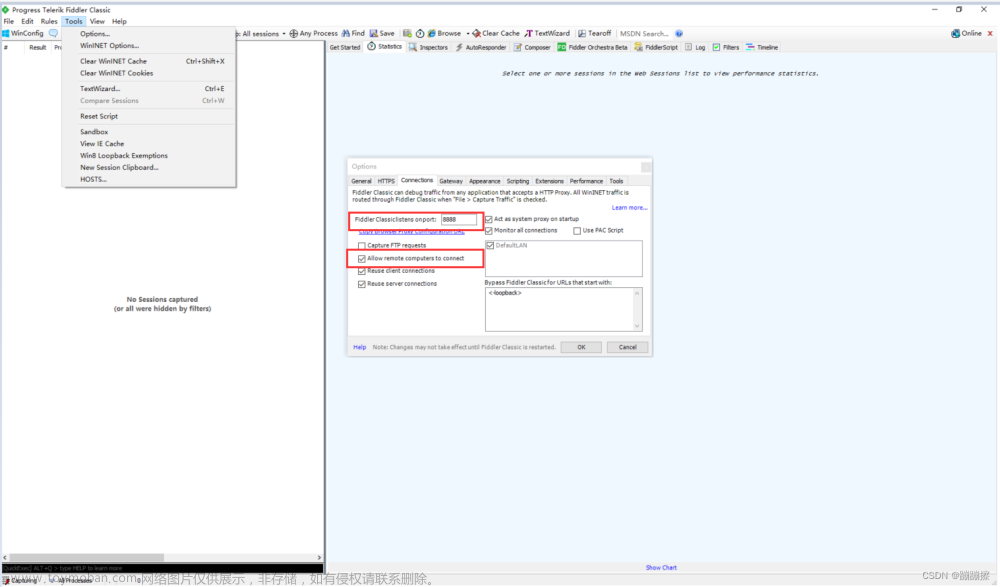Click the Find binoculars icon
1000x587 pixels.
click(x=346, y=33)
